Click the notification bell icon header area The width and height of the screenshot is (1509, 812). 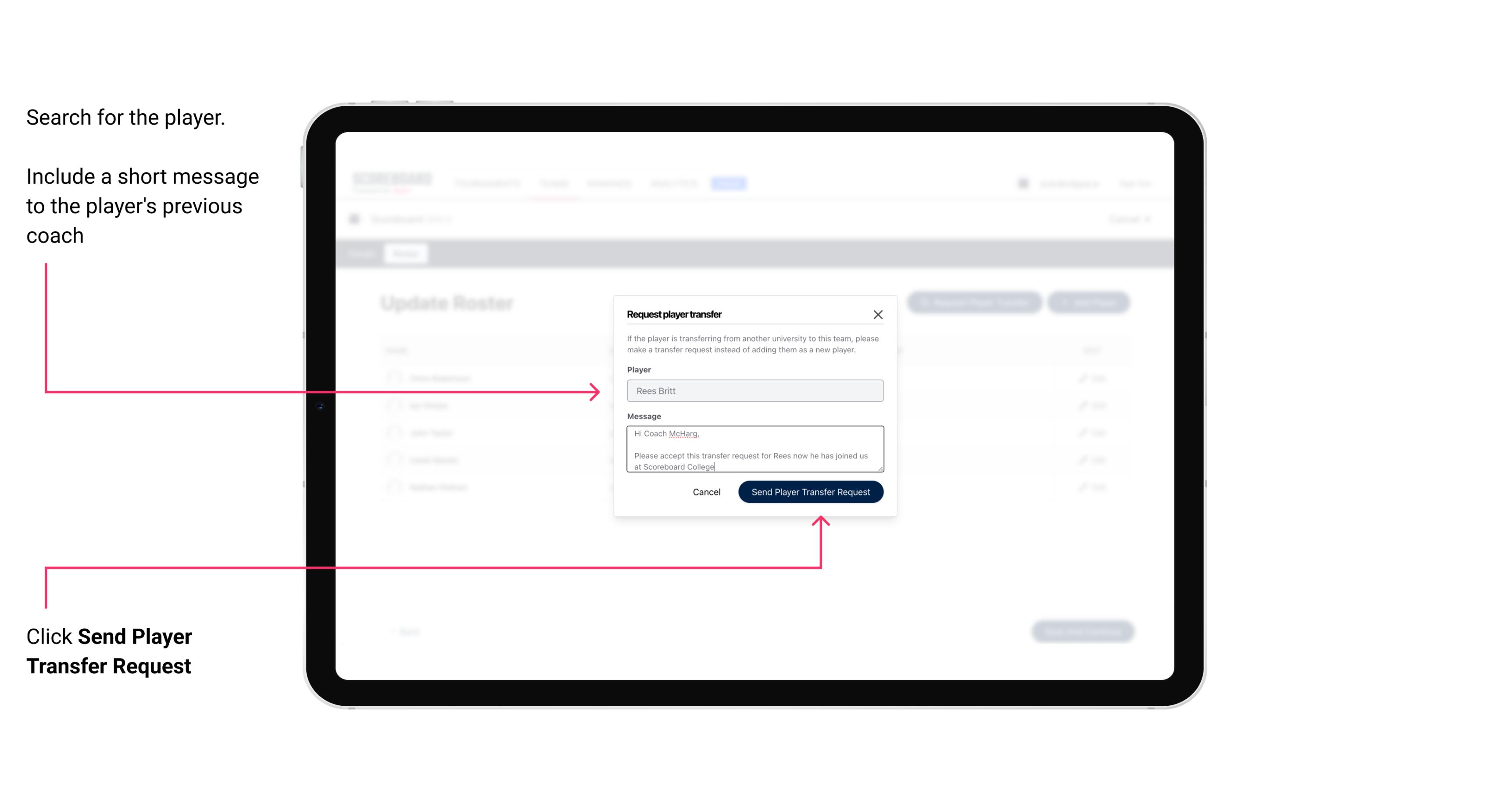click(x=1023, y=183)
